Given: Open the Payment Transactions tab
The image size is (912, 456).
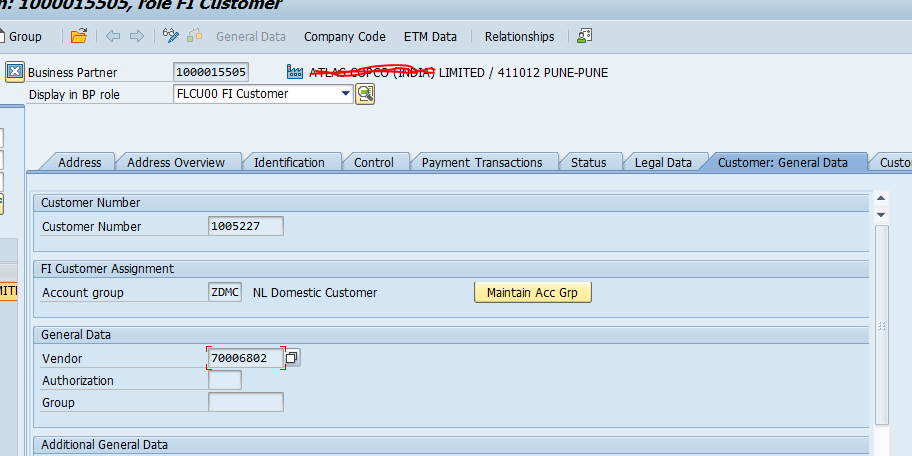Looking at the screenshot, I should pyautogui.click(x=481, y=162).
